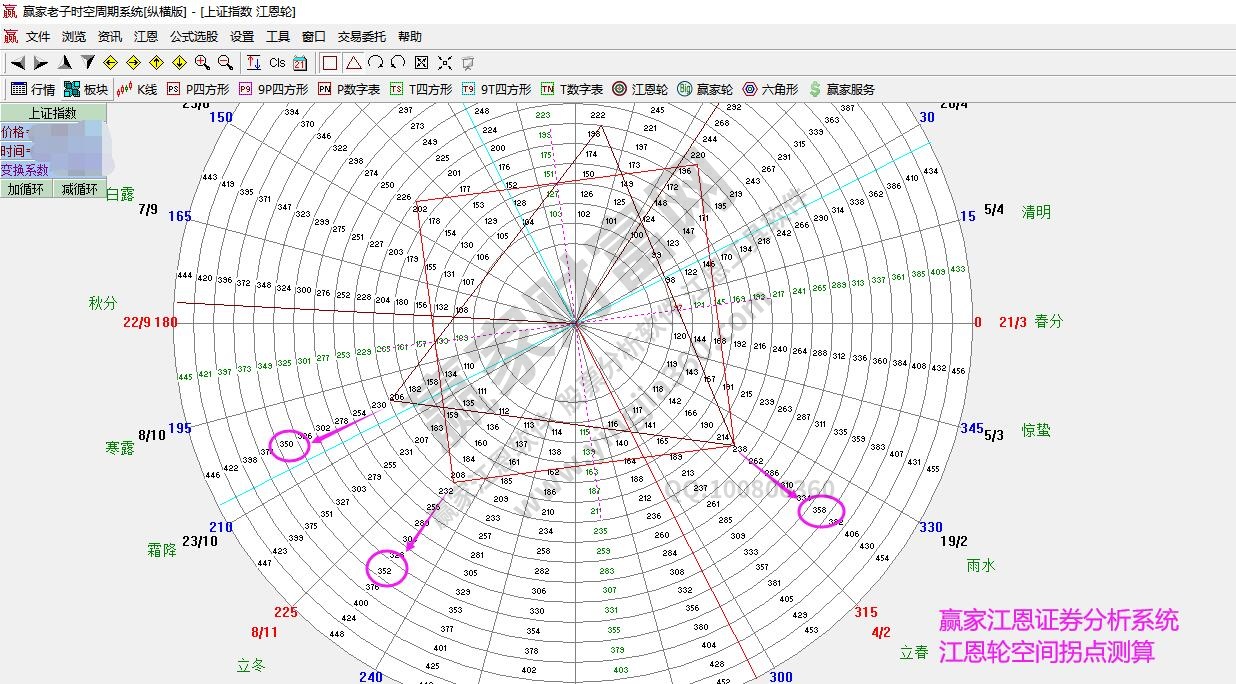Open the 江恩 menu
The height and width of the screenshot is (684, 1236).
click(146, 36)
